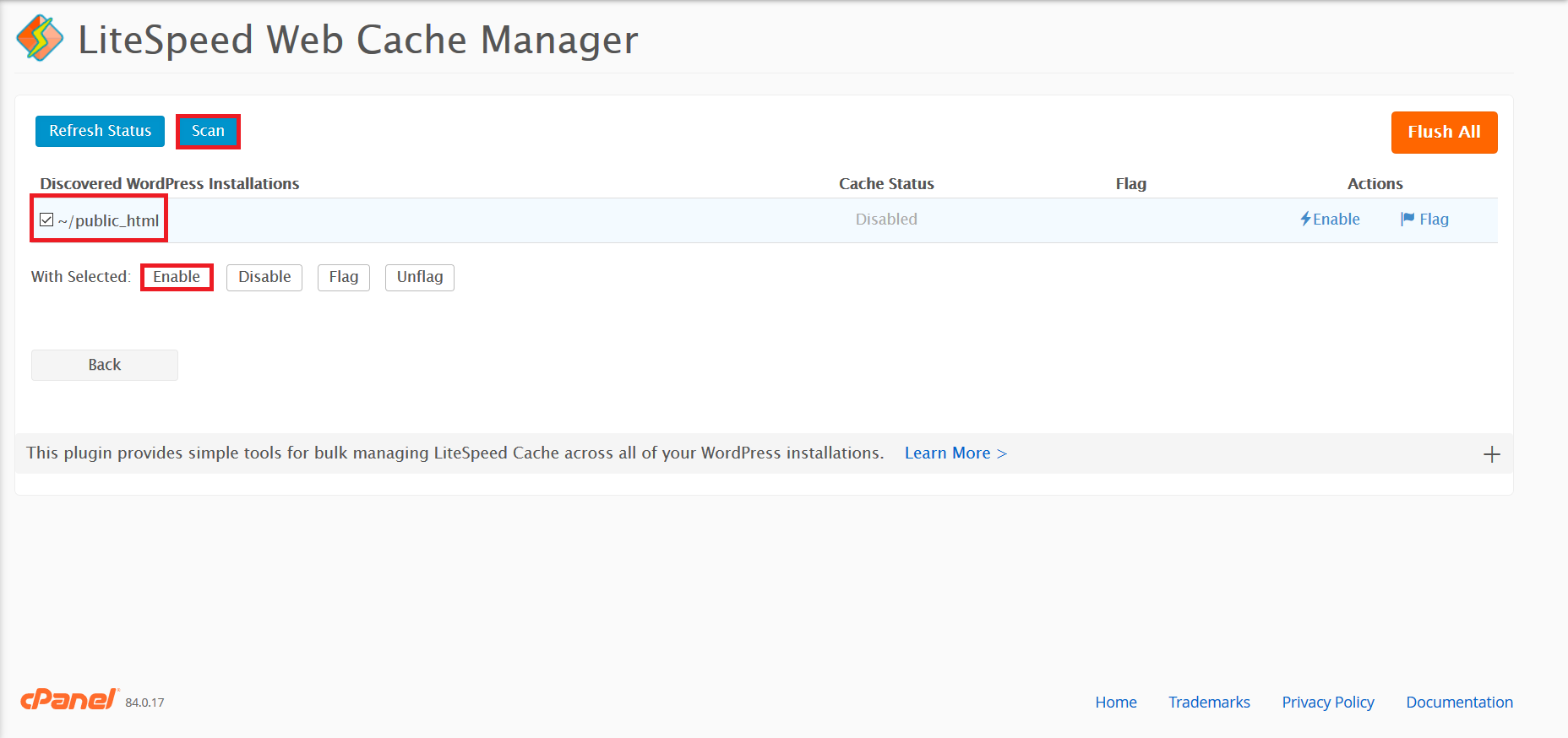Click the Scan button

point(208,131)
